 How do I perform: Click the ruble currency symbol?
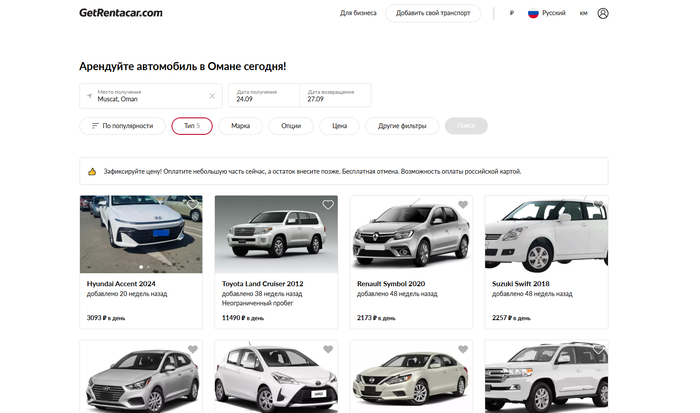pos(510,14)
